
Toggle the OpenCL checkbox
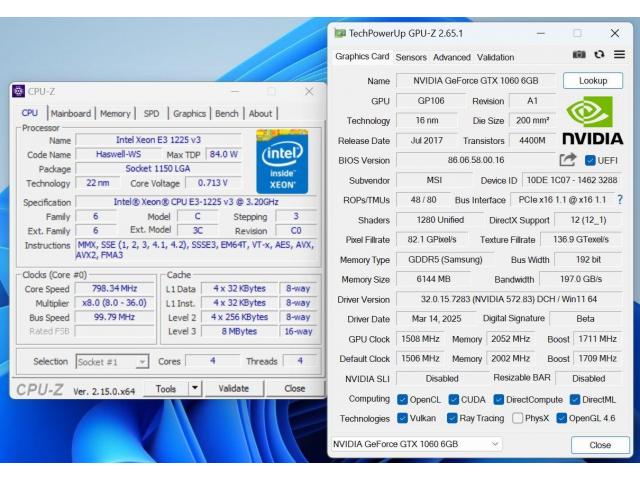tap(402, 400)
